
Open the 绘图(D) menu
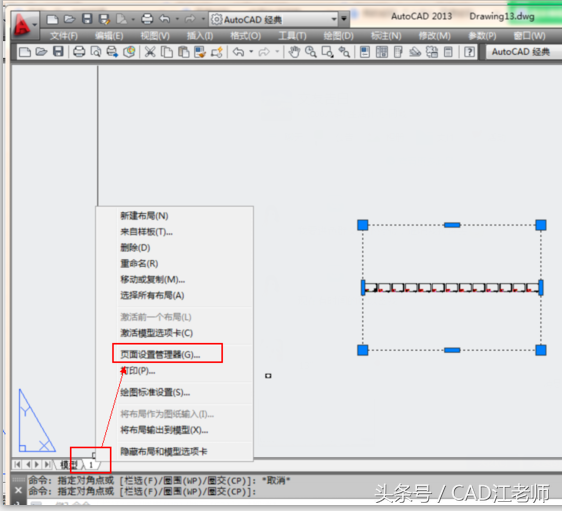click(338, 36)
